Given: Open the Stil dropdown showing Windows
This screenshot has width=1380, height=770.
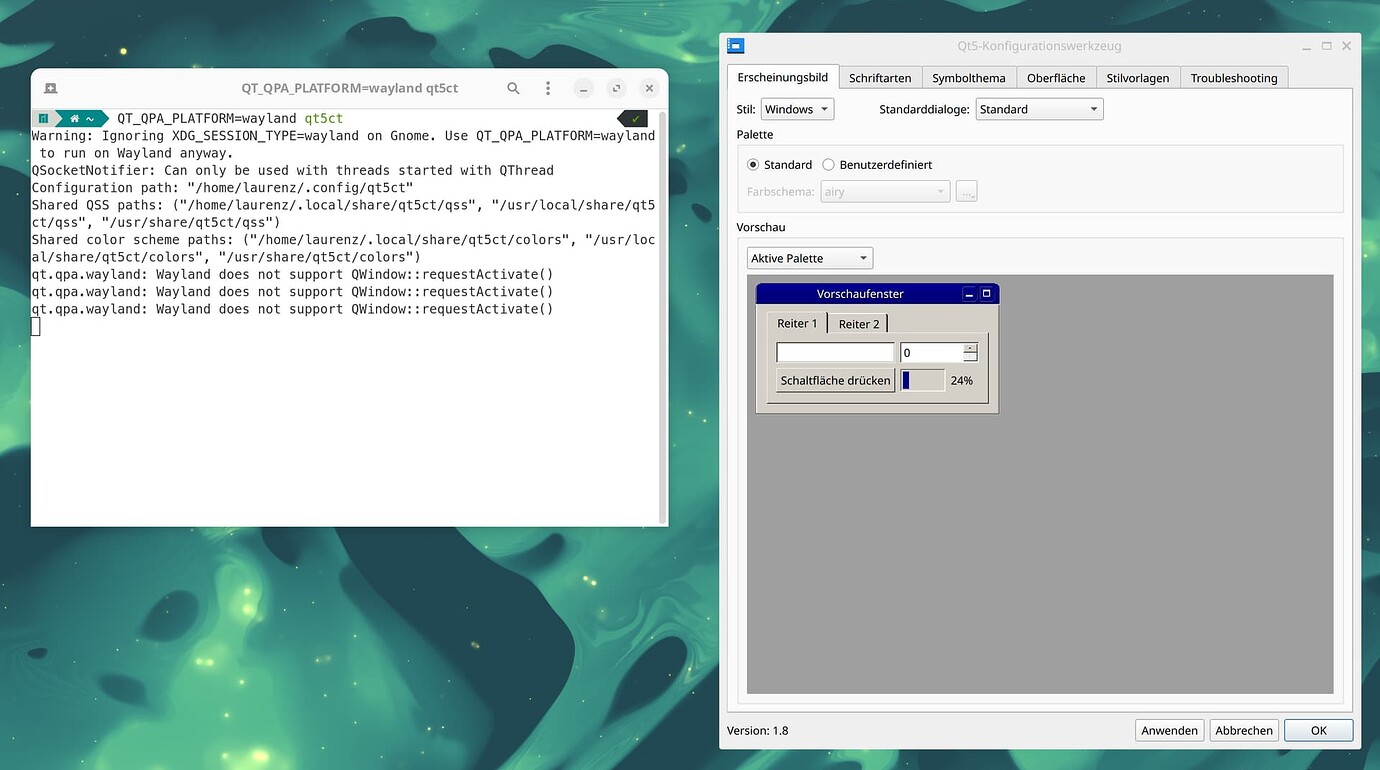Looking at the screenshot, I should coord(797,109).
